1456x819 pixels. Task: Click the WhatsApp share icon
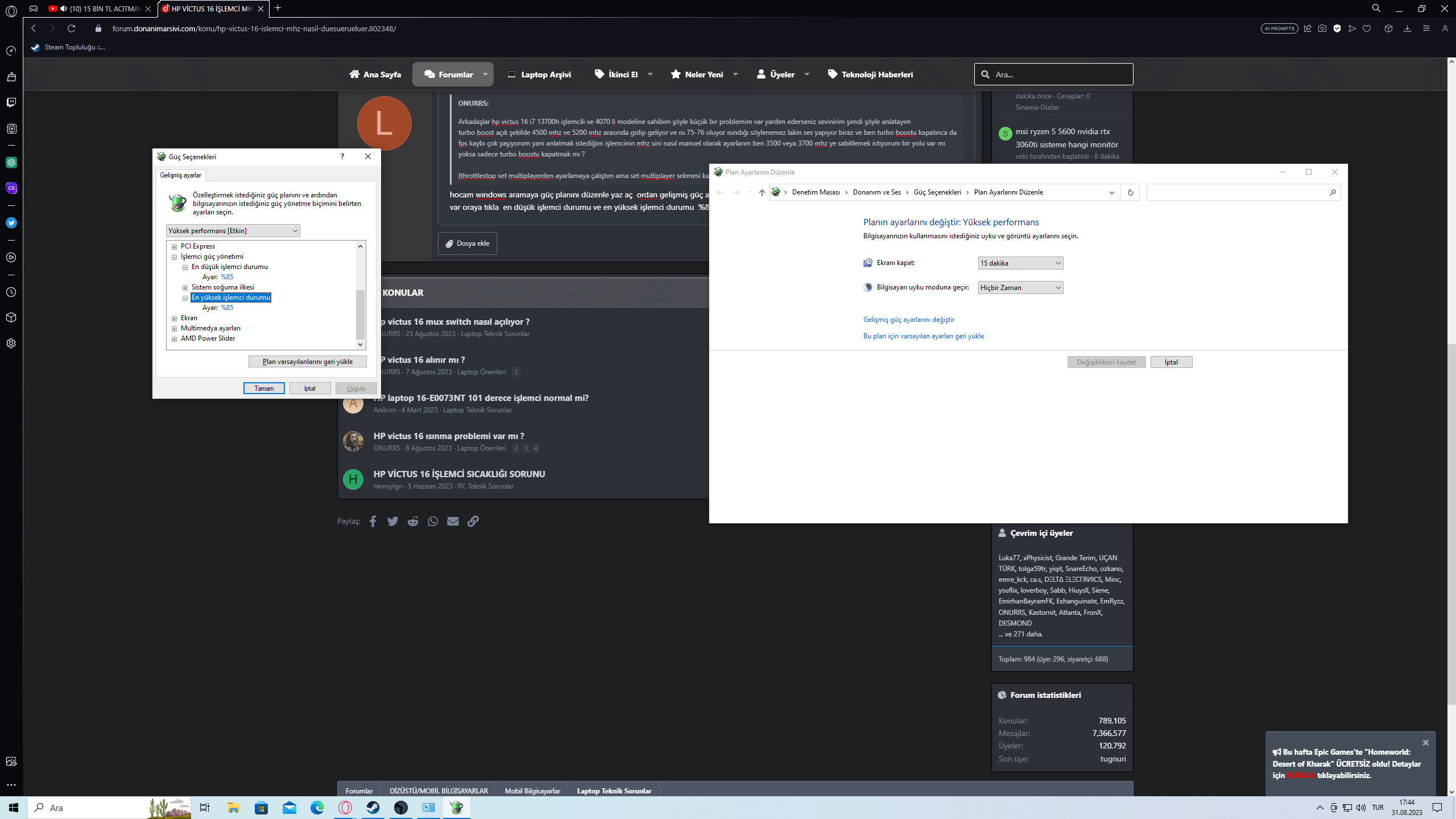click(x=433, y=521)
